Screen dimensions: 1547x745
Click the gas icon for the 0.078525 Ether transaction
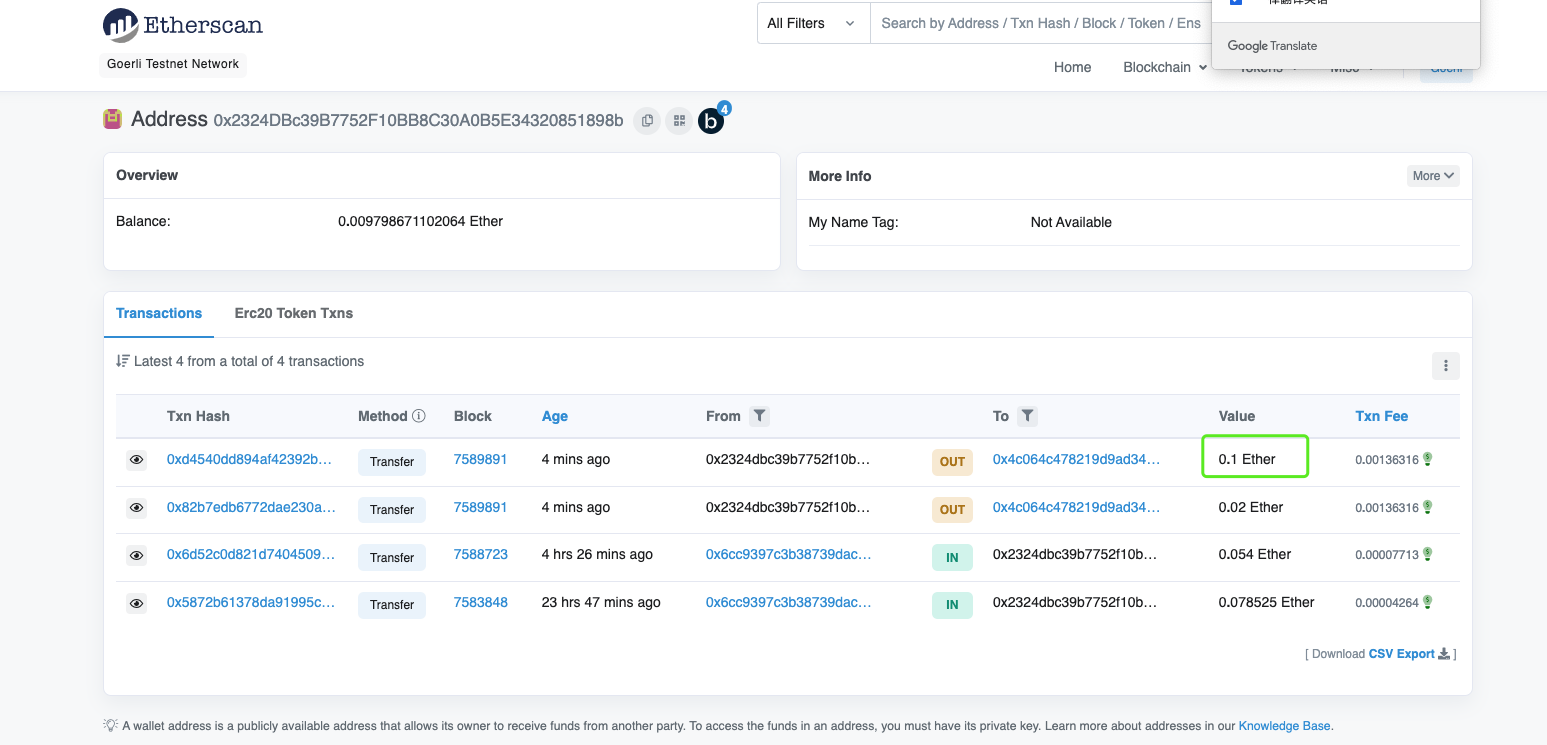[1428, 602]
